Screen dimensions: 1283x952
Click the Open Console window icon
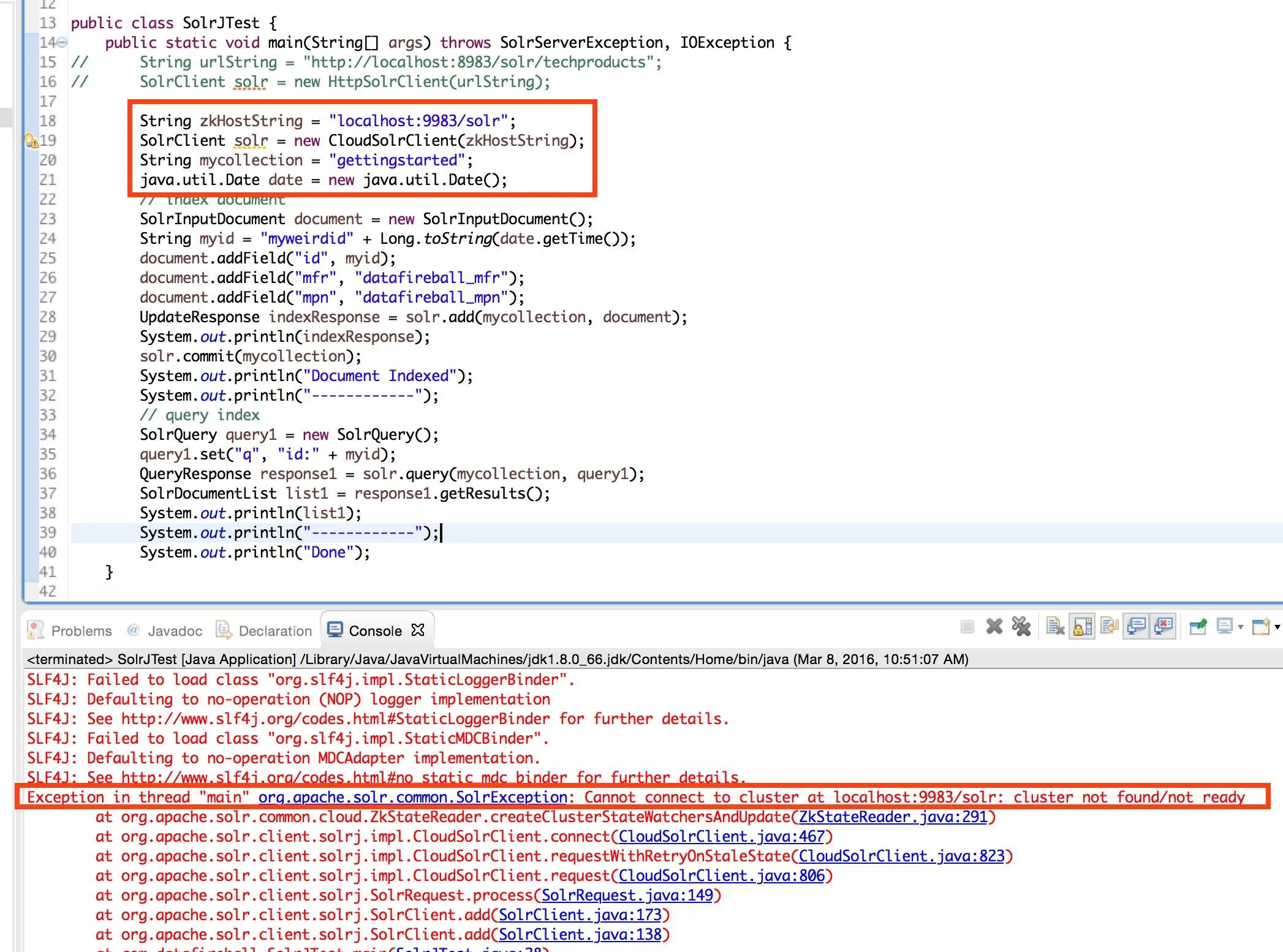tap(1261, 626)
